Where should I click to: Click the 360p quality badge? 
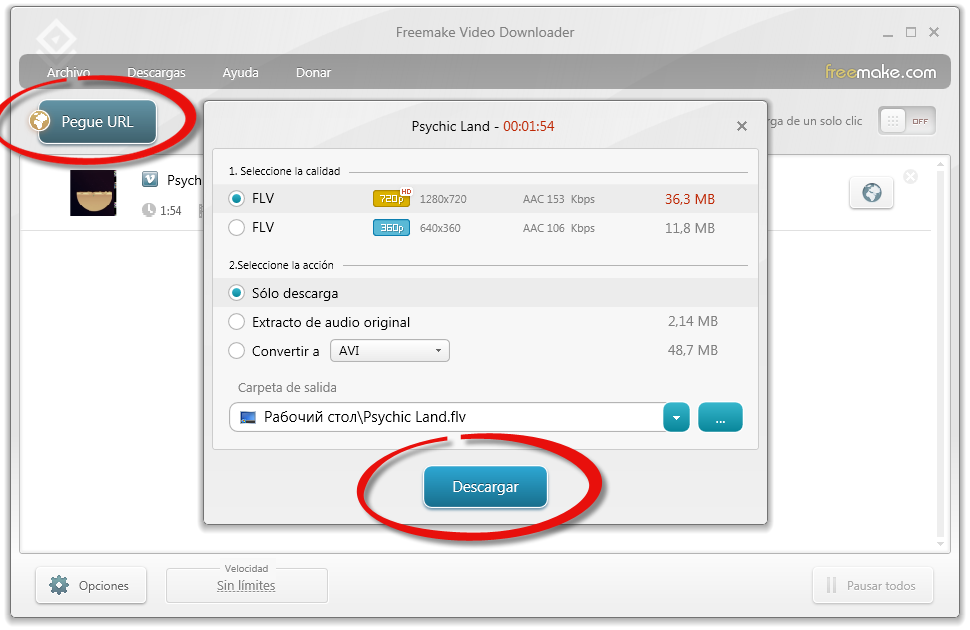[x=391, y=228]
